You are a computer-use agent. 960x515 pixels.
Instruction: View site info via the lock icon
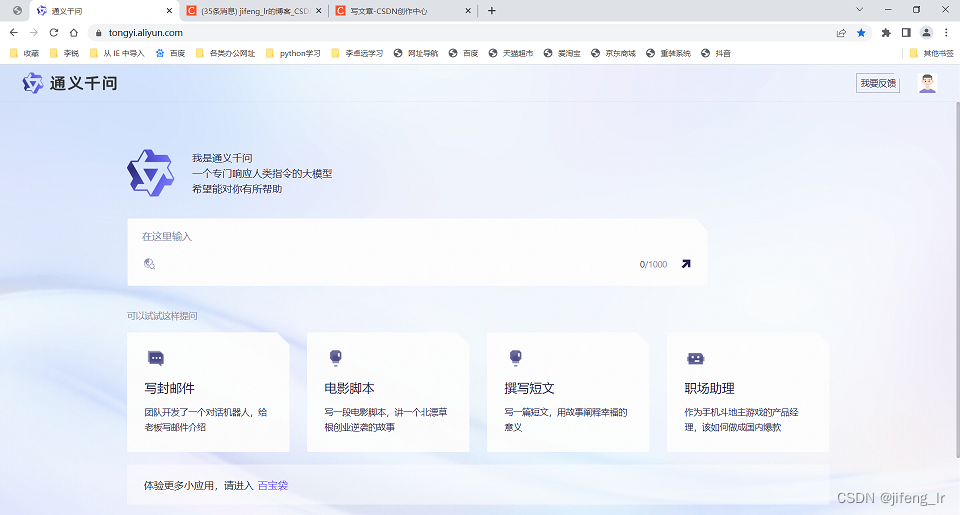pyautogui.click(x=99, y=33)
